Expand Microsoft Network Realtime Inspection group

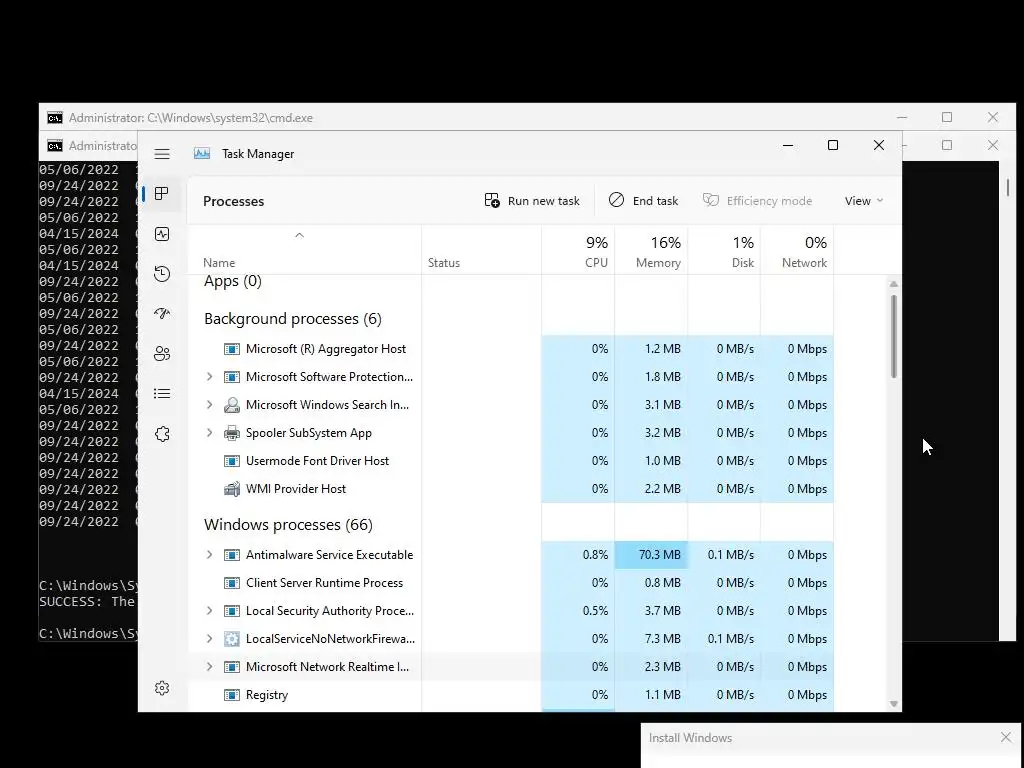pyautogui.click(x=209, y=667)
